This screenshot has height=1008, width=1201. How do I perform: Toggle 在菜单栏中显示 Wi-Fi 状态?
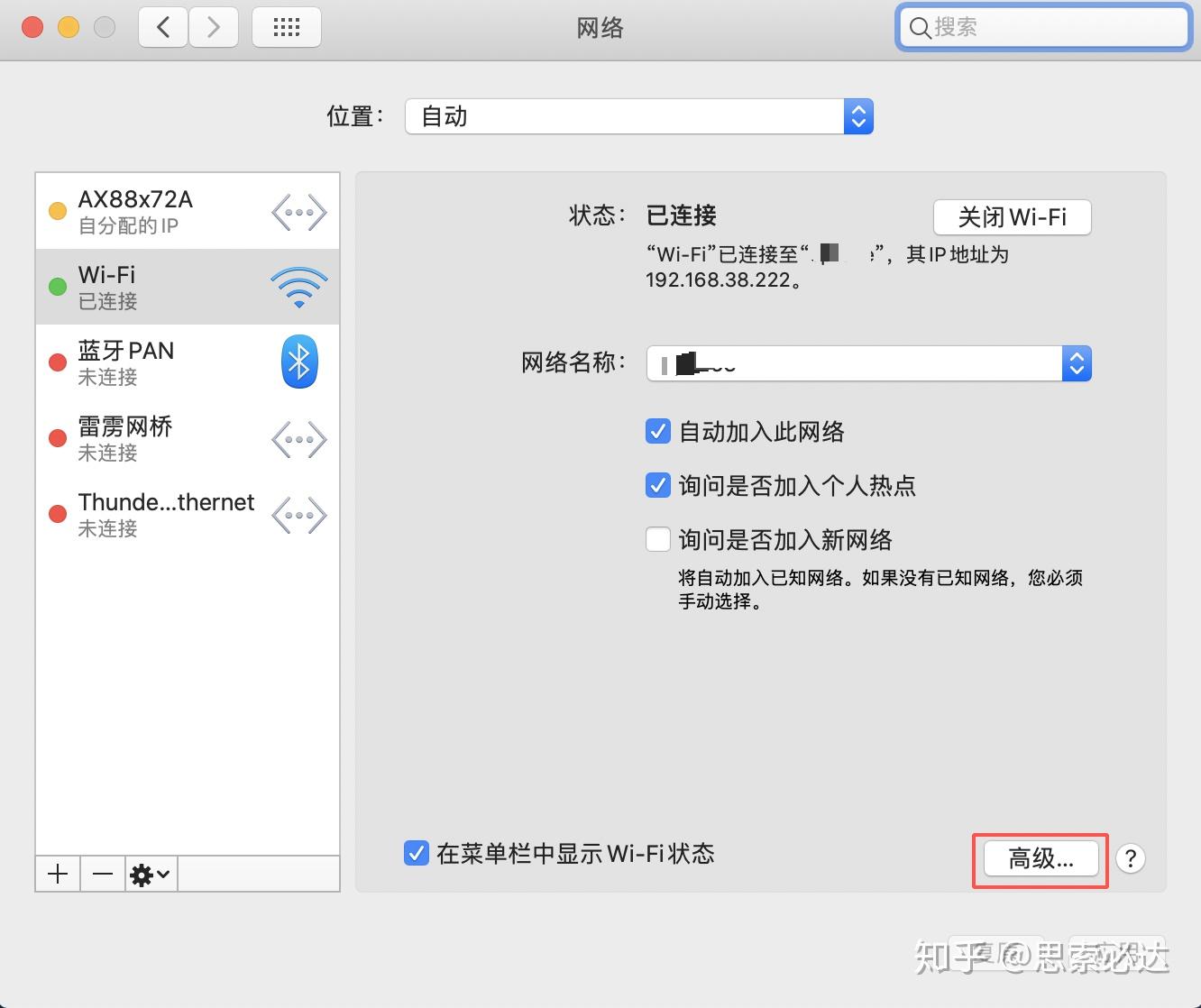coord(416,853)
